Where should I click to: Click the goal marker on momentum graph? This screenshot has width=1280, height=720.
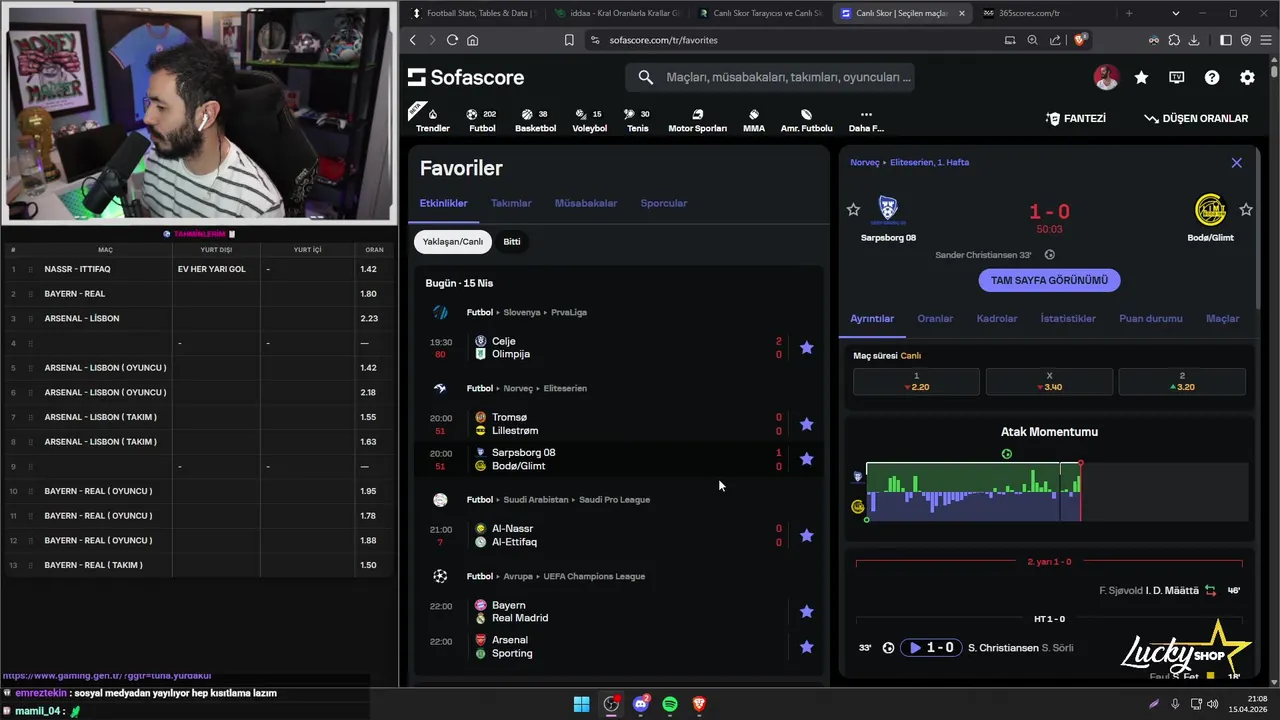tap(1006, 454)
